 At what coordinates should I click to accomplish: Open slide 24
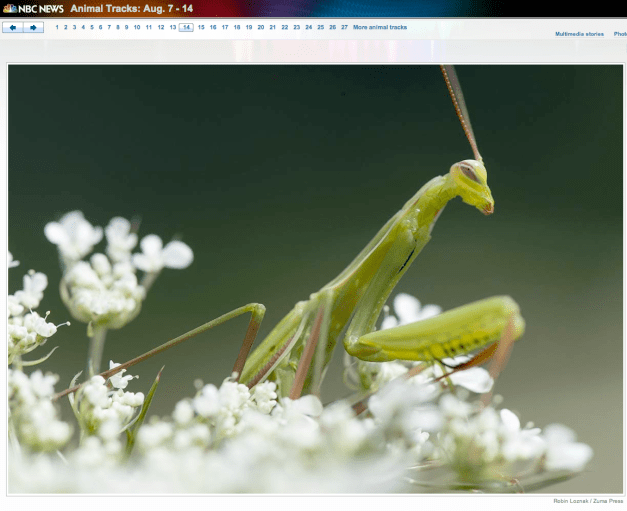coord(308,28)
